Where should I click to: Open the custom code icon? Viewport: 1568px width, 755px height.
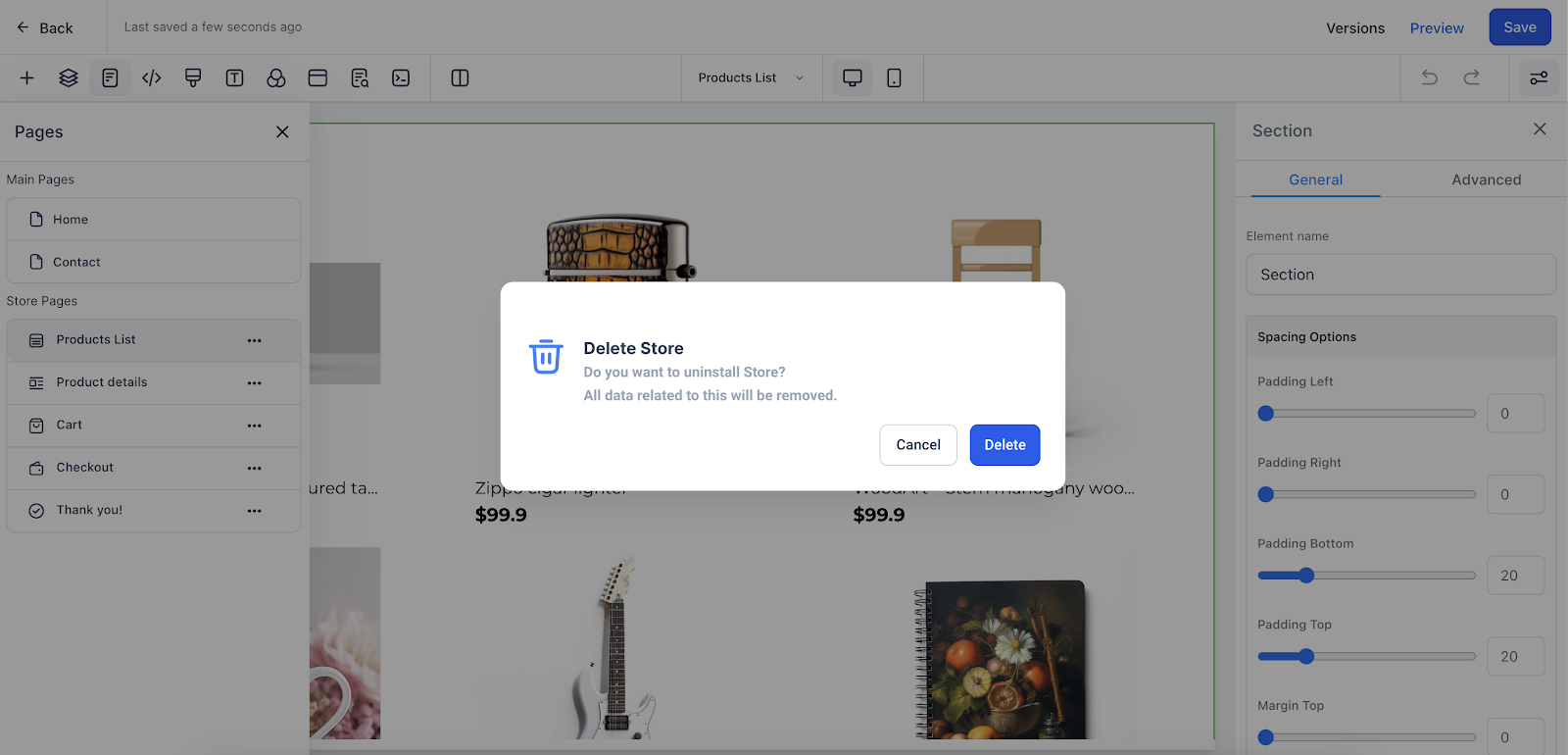(152, 77)
